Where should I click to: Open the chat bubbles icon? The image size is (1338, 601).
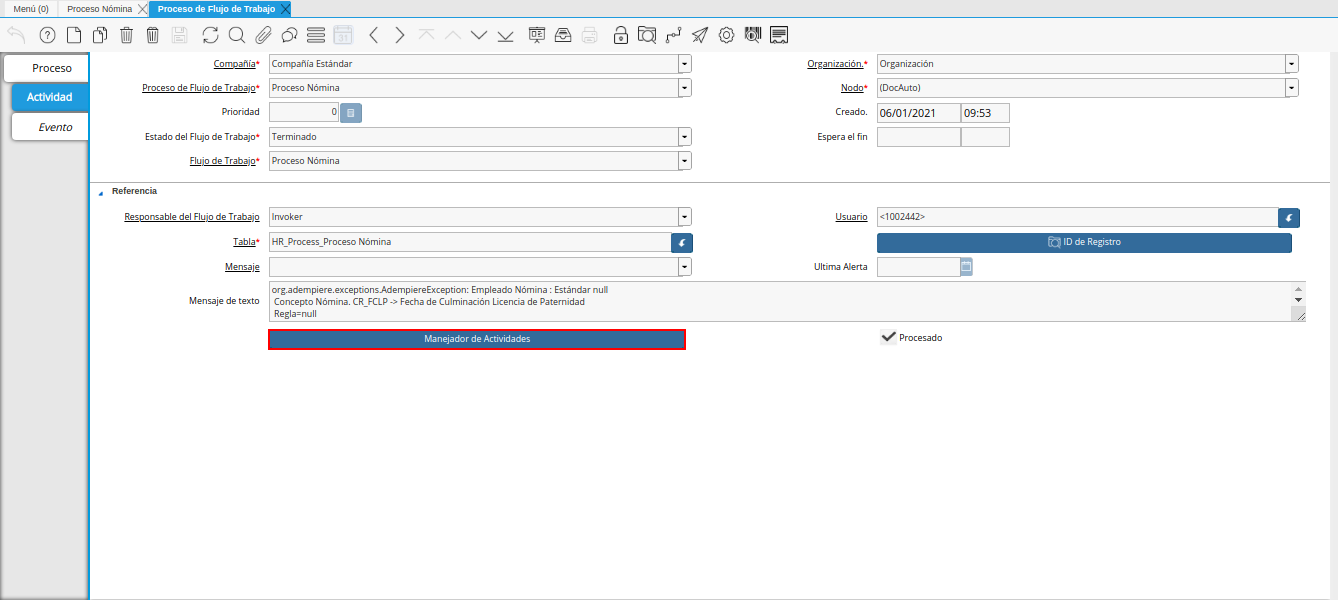(x=289, y=35)
